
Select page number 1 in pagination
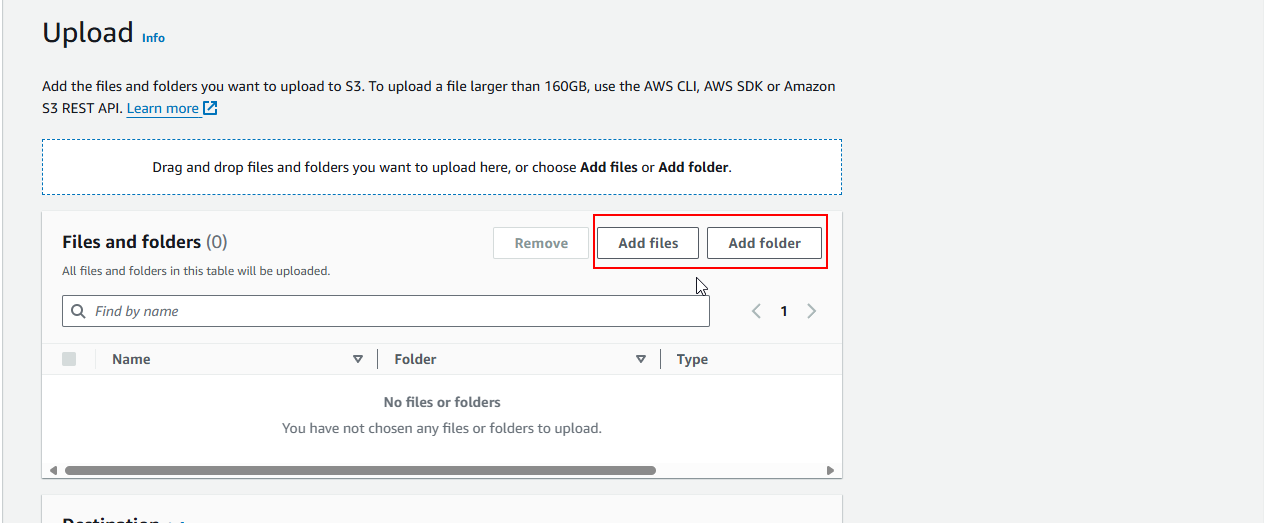coord(784,311)
